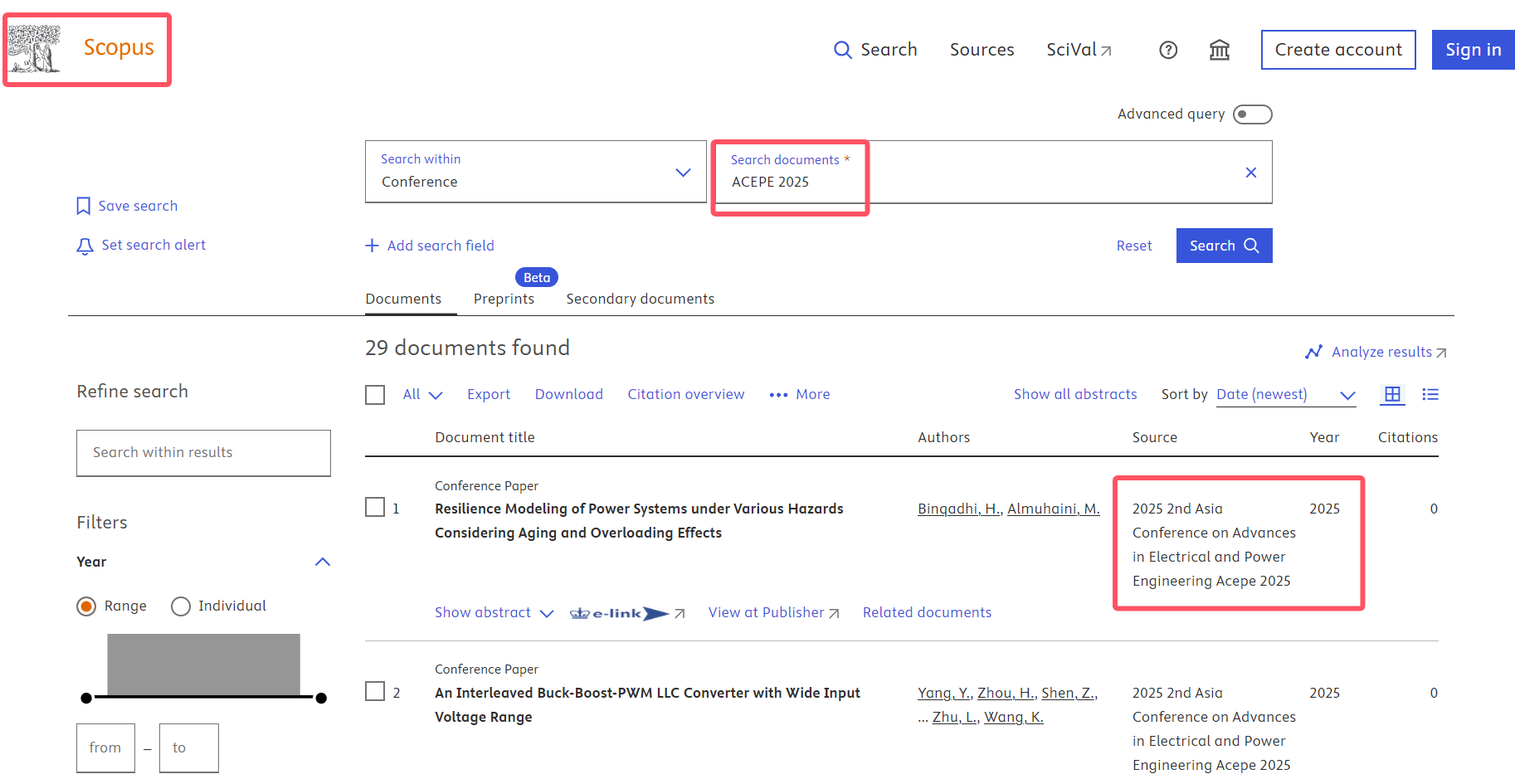Click the blue Search button
1515x784 pixels.
click(1224, 246)
